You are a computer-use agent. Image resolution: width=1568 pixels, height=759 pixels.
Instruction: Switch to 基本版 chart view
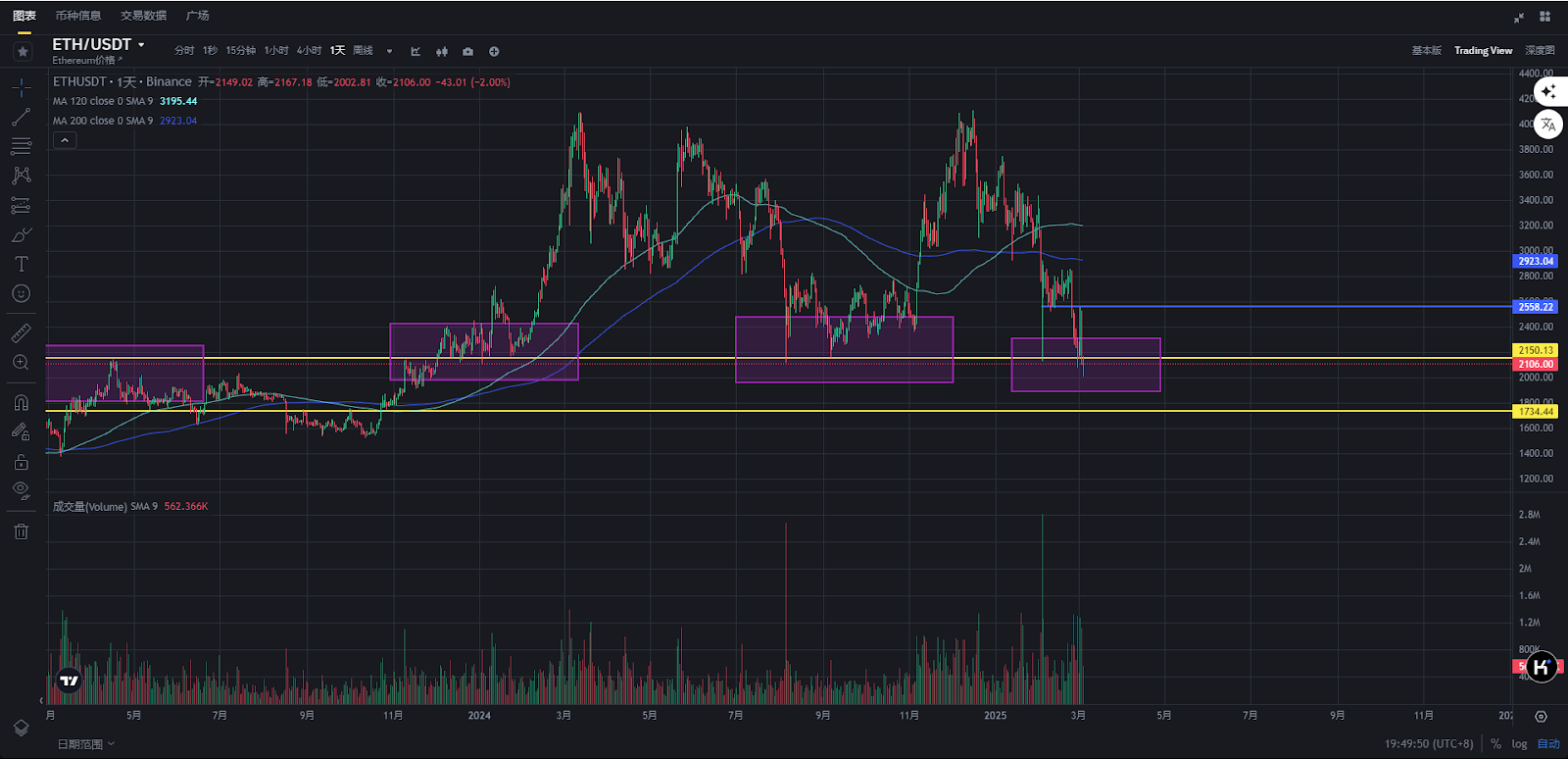pyautogui.click(x=1426, y=50)
